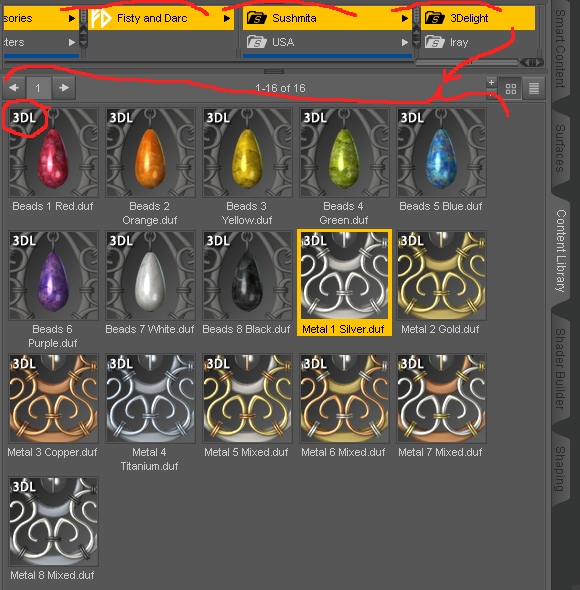Image resolution: width=580 pixels, height=590 pixels.
Task: Switch to the Surfaces tab
Action: 560,148
